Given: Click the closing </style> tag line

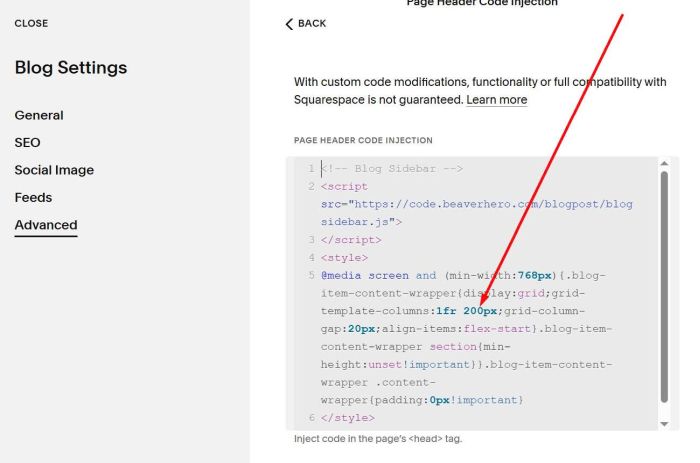Looking at the screenshot, I should click(x=348, y=417).
